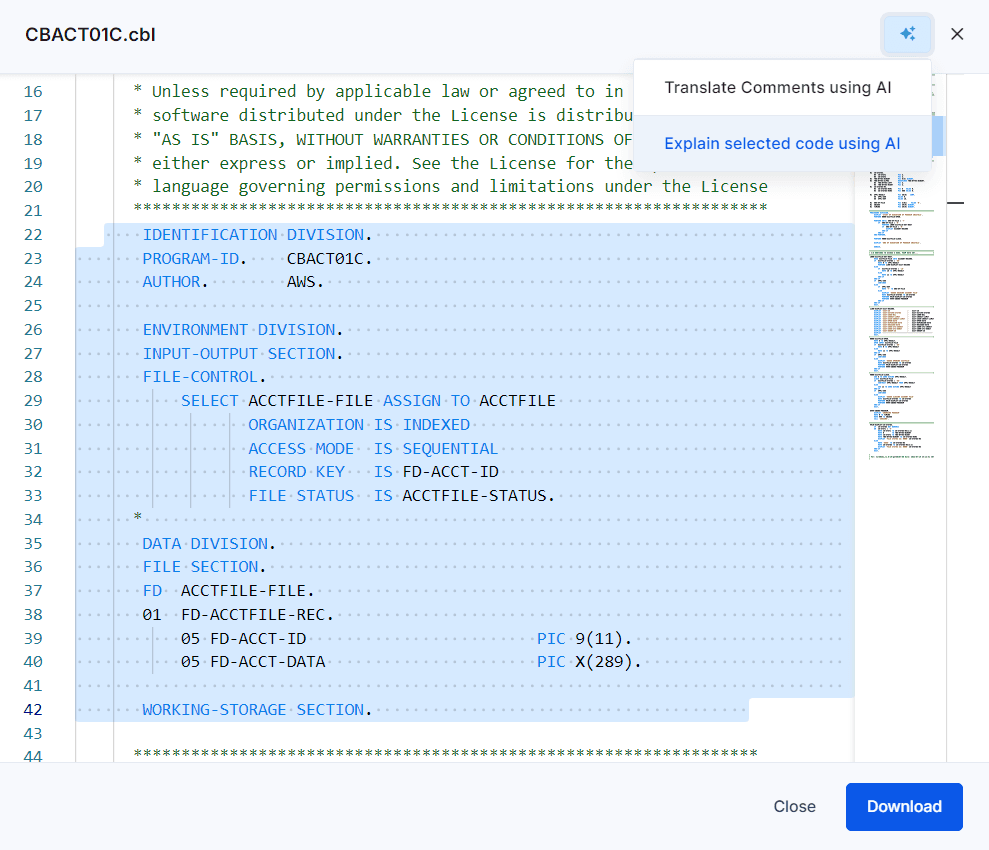
Task: Click the Close button at the bottom
Action: click(794, 806)
